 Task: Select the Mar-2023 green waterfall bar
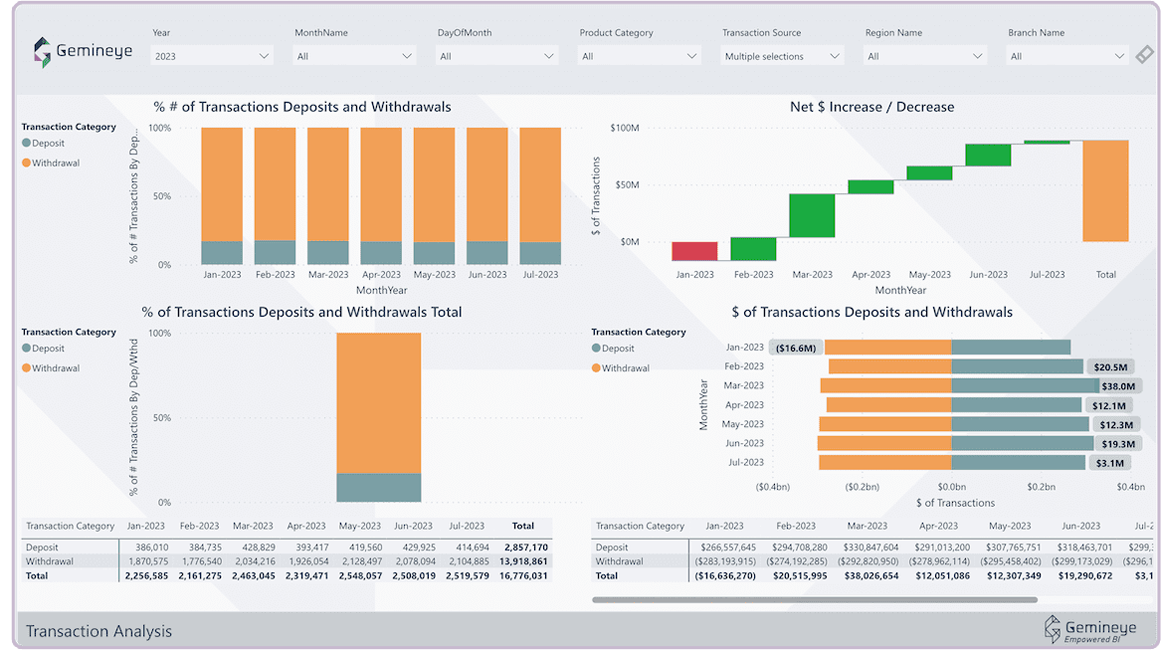point(811,215)
